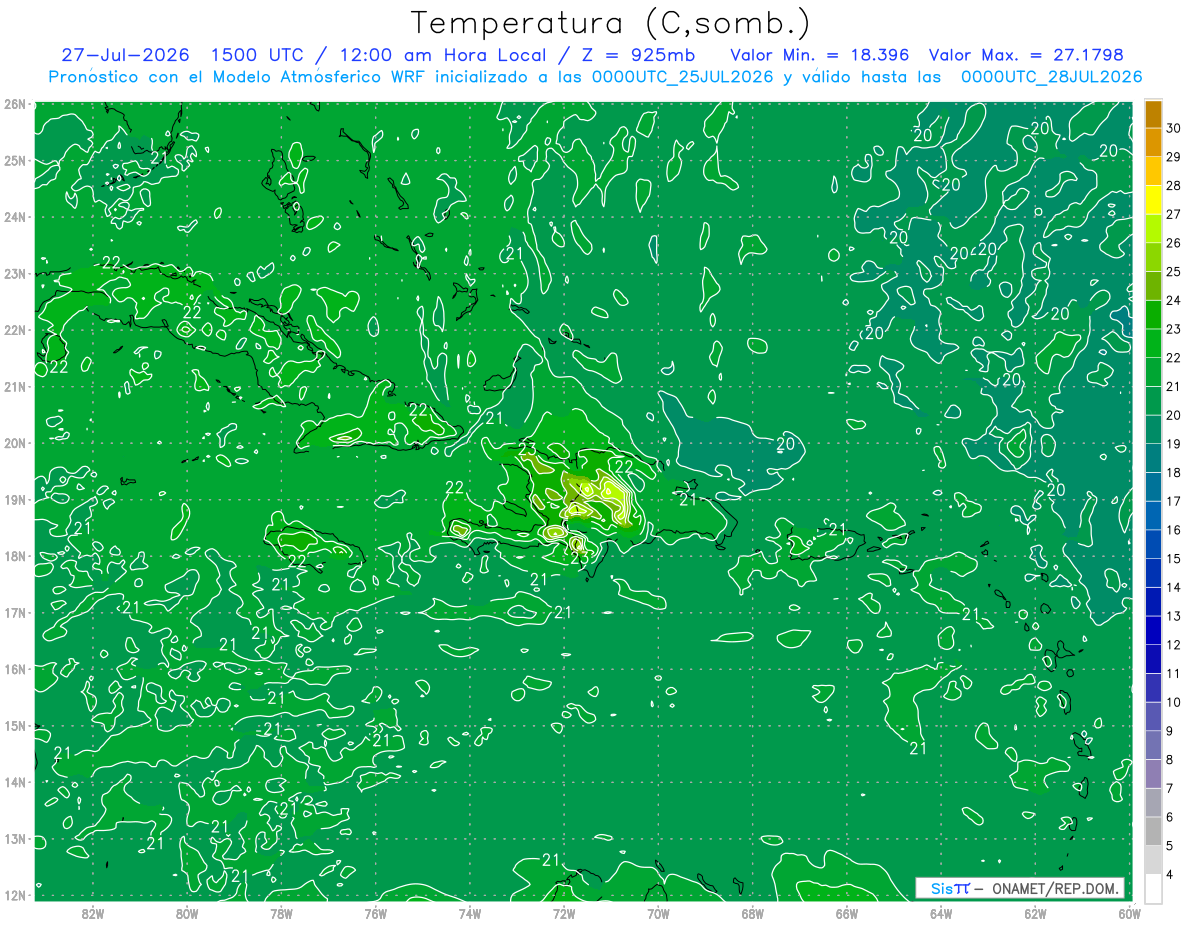Click the '13N' latitude axis label

coord(14,838)
